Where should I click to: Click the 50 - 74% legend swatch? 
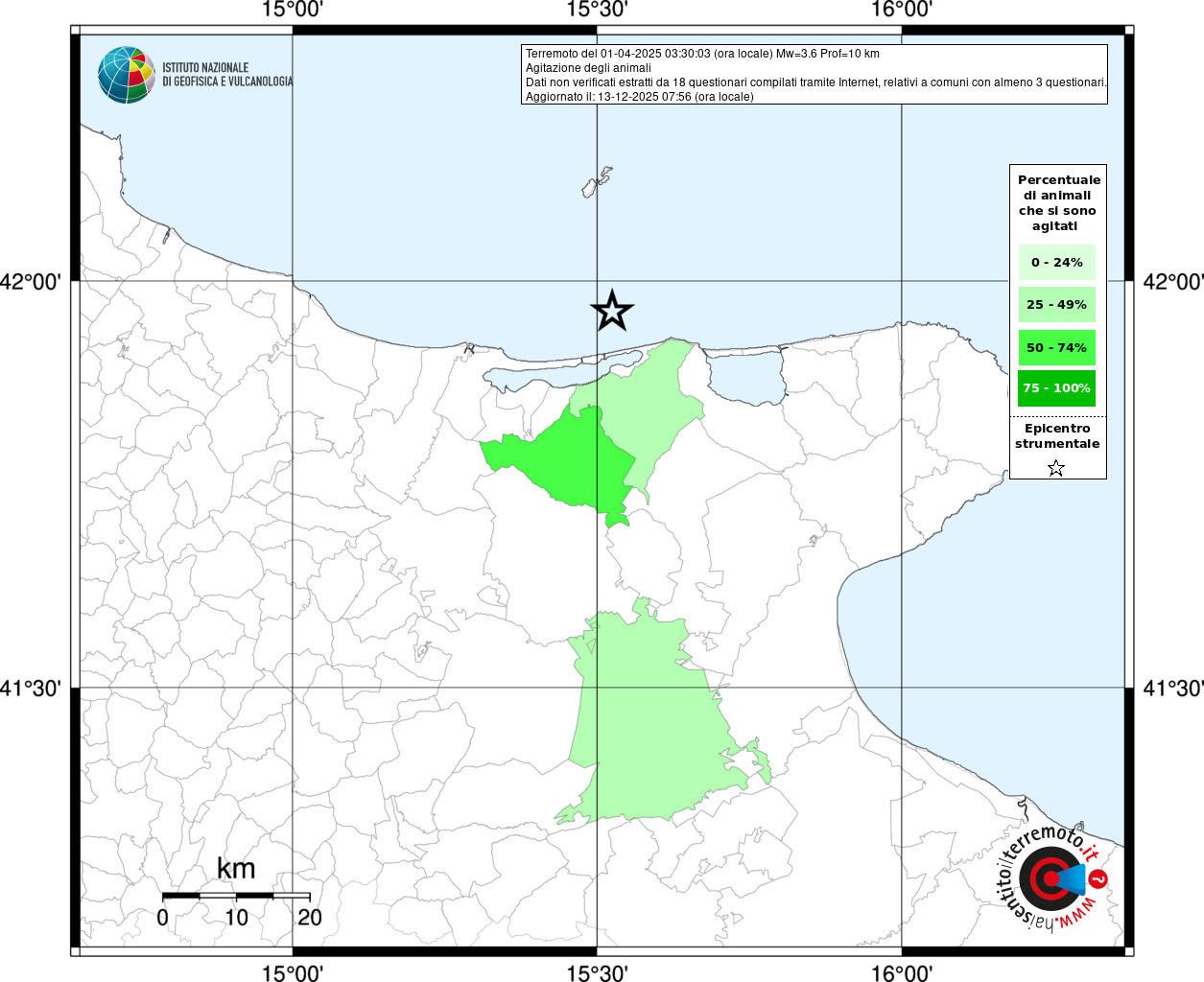(x=1056, y=347)
